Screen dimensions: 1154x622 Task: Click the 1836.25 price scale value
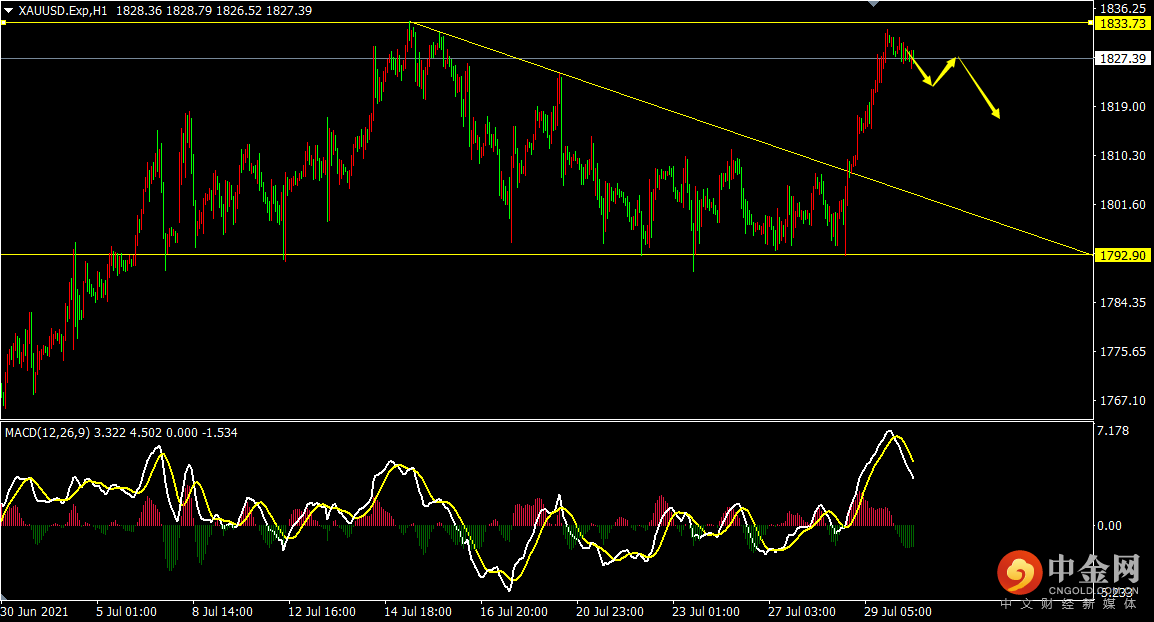coord(1122,9)
